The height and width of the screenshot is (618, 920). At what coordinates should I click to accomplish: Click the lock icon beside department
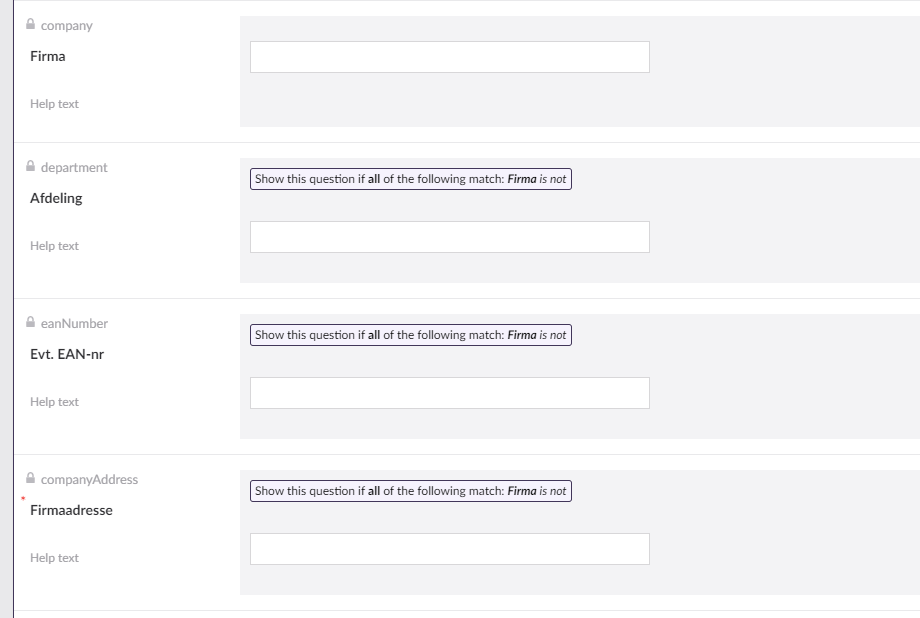(29, 167)
